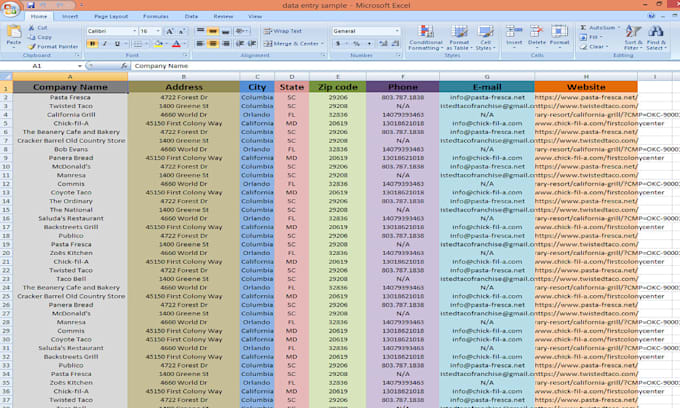Viewport: 680px width, 408px height.
Task: Open the font name dropdown showing Calibri
Action: click(134, 31)
